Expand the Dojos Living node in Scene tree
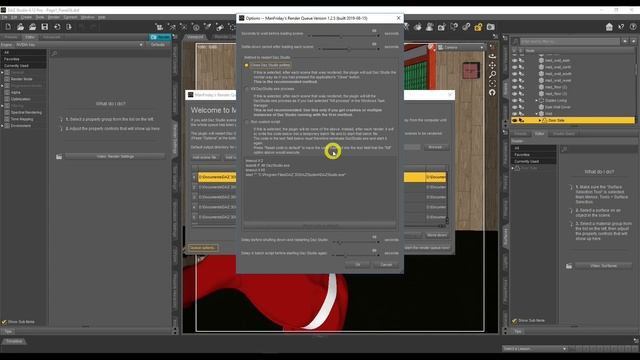This screenshot has height=360, width=640. tap(537, 100)
